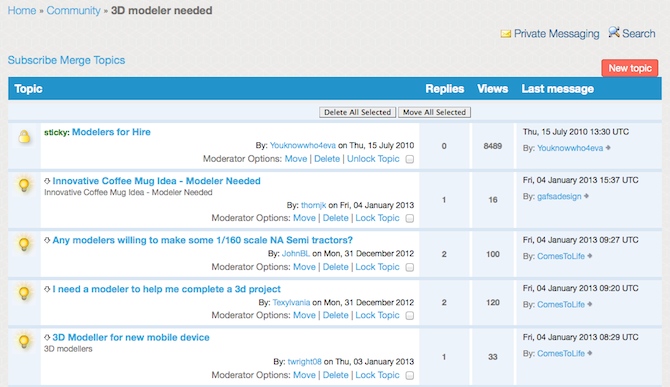This screenshot has height=387, width=670.
Task: Delete the Semi tractors topic
Action: [x=335, y=267]
